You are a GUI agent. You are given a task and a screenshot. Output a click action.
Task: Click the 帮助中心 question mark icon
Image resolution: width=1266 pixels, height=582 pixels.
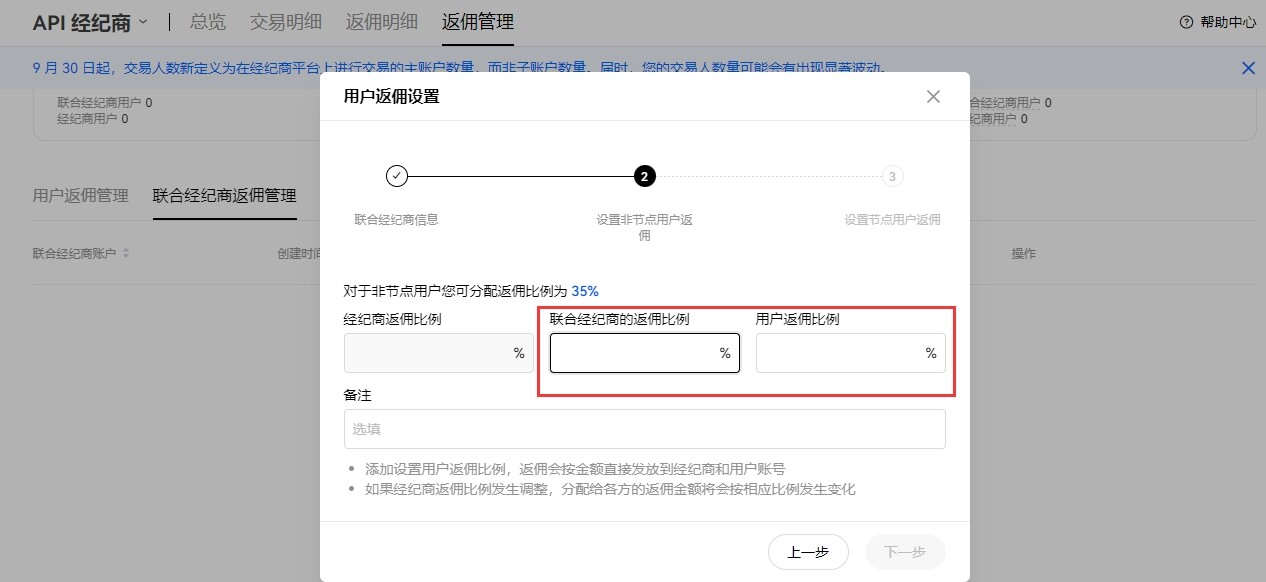(x=1186, y=22)
